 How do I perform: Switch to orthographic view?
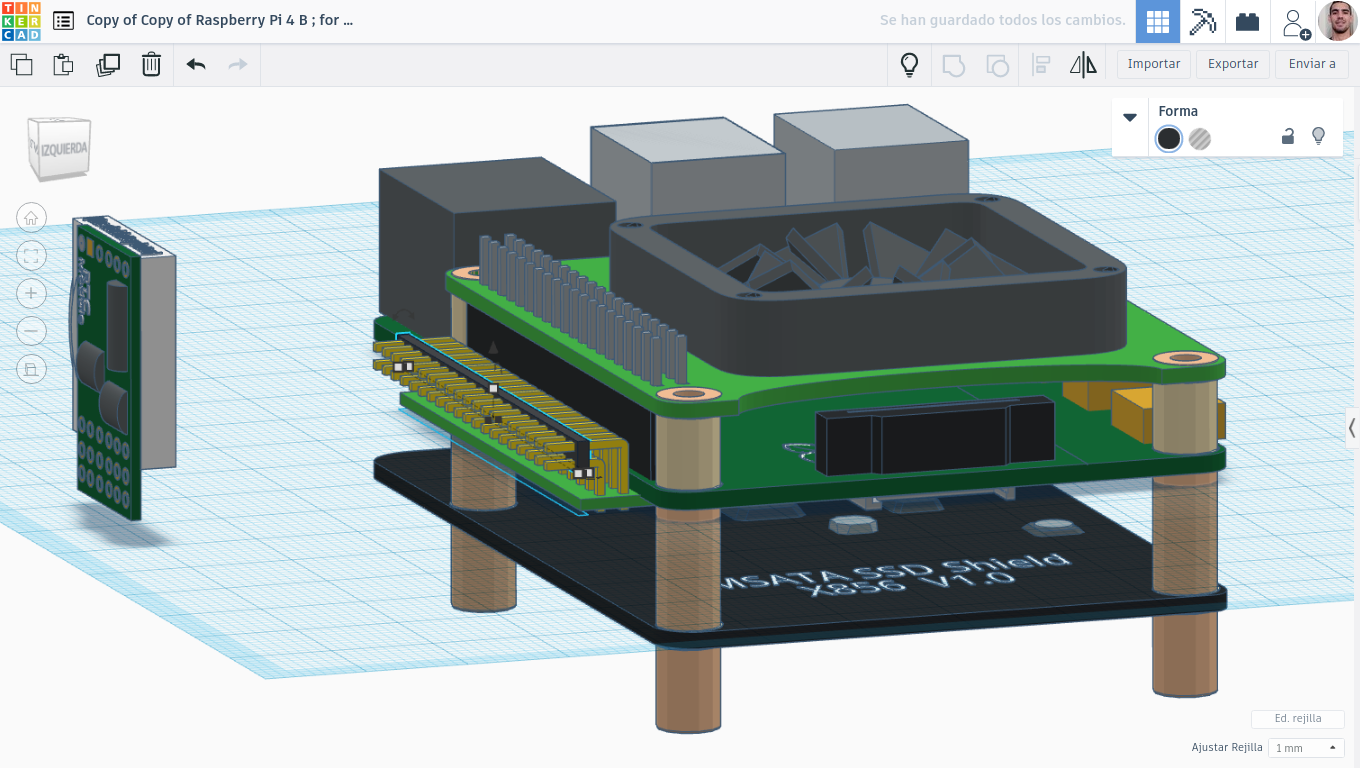pos(31,369)
